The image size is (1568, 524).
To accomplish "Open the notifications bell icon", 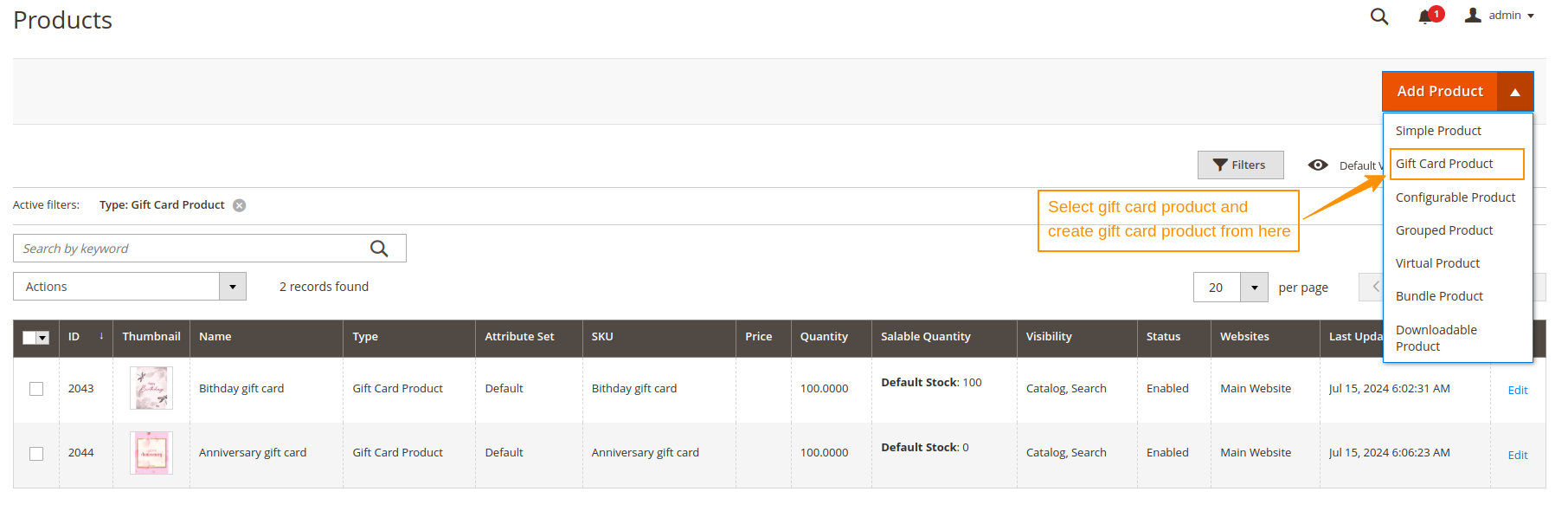I will [x=1425, y=16].
